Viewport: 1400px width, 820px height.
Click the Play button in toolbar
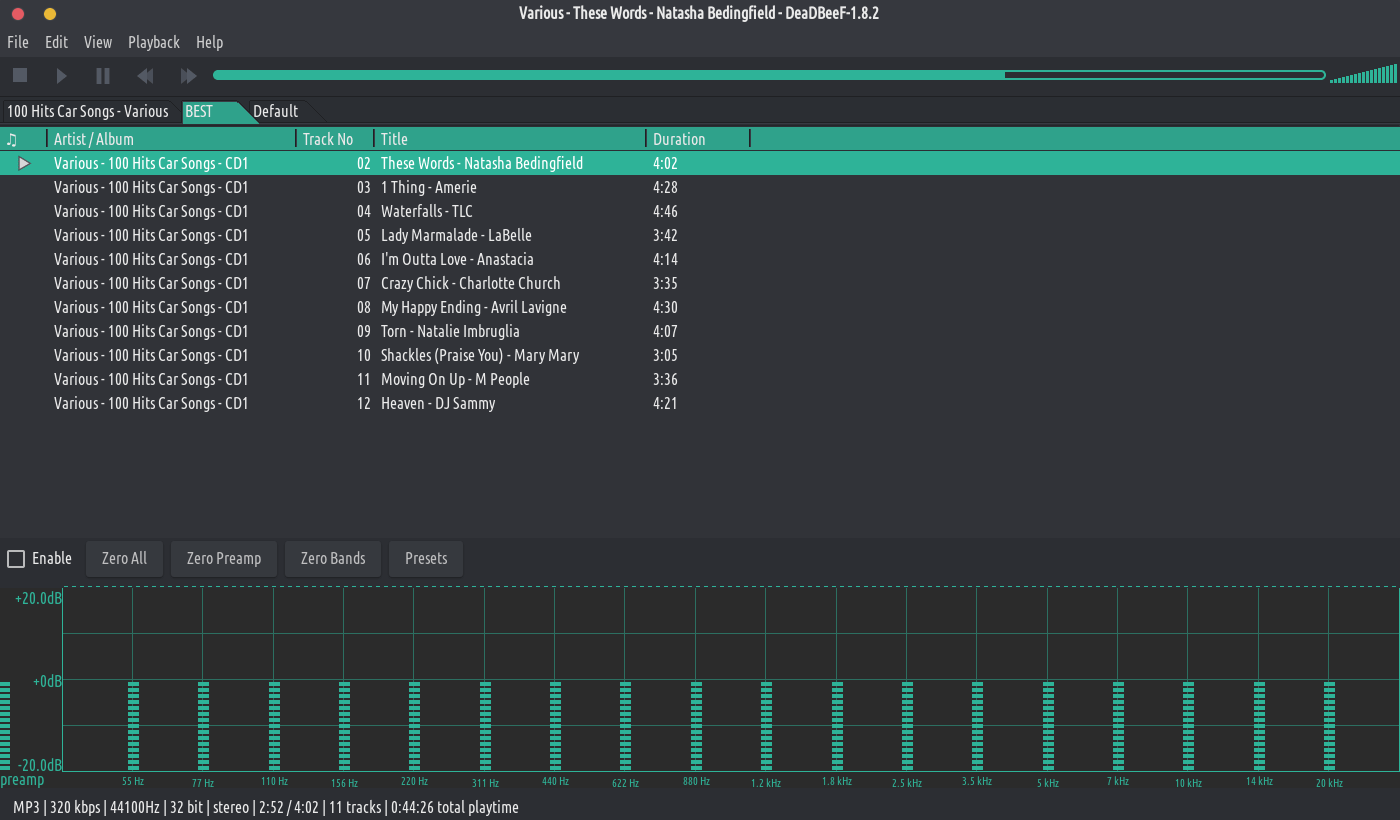61,75
